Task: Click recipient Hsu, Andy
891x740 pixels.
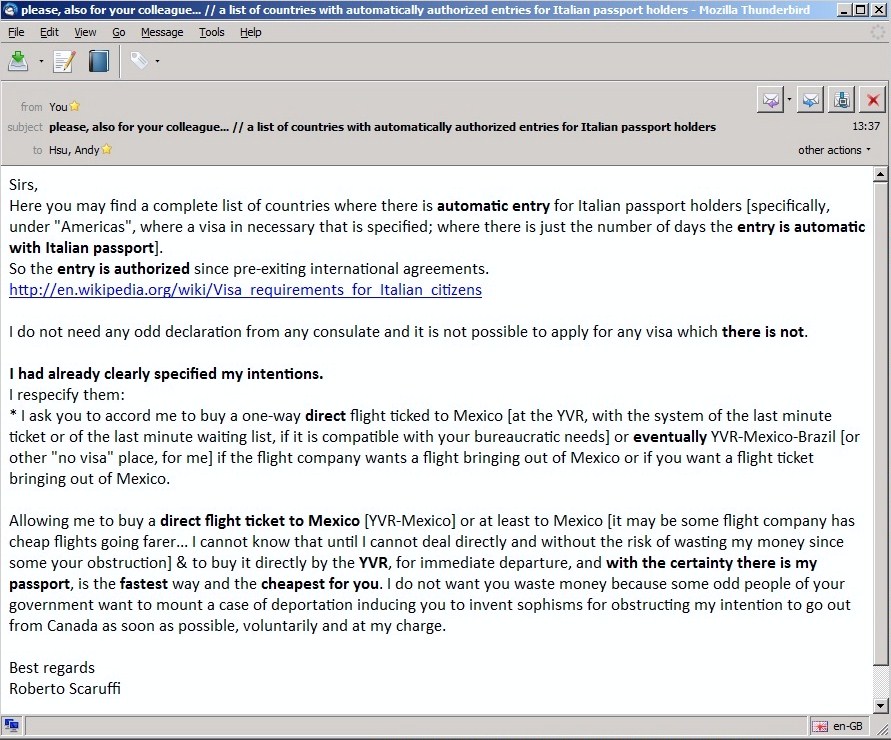Action: point(74,150)
